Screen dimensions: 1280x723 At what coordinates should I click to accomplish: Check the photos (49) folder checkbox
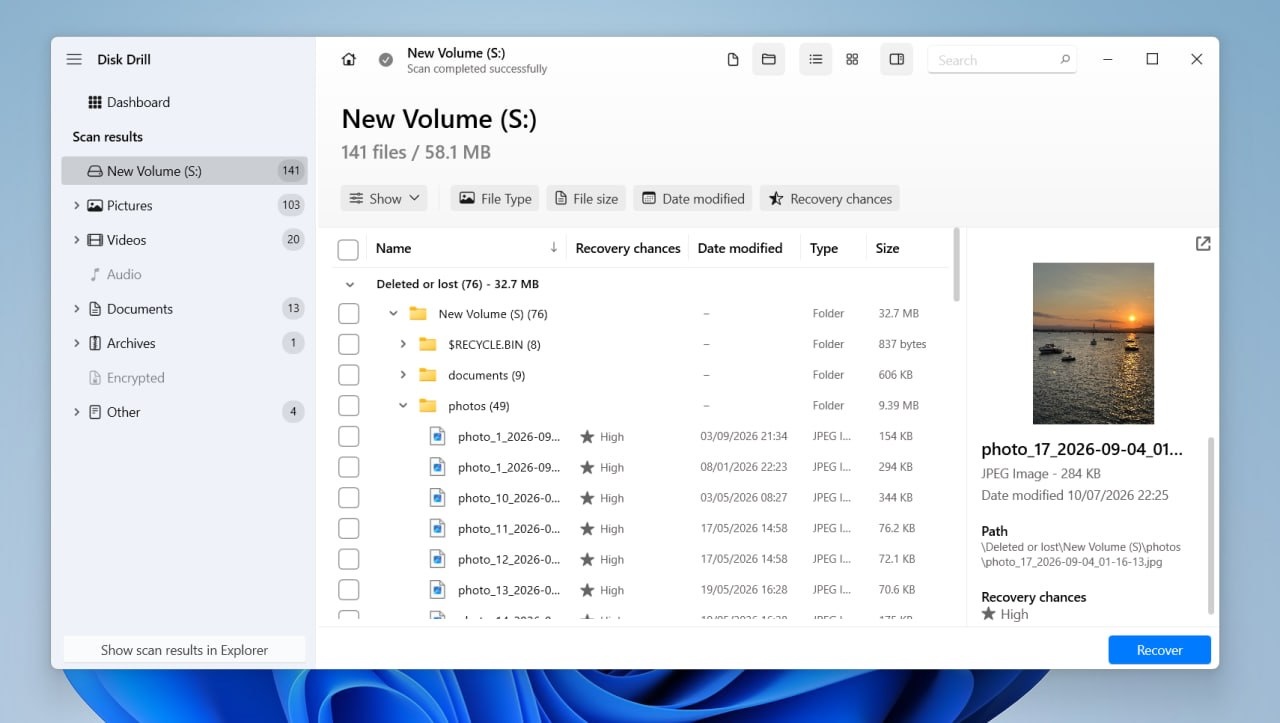coord(348,406)
